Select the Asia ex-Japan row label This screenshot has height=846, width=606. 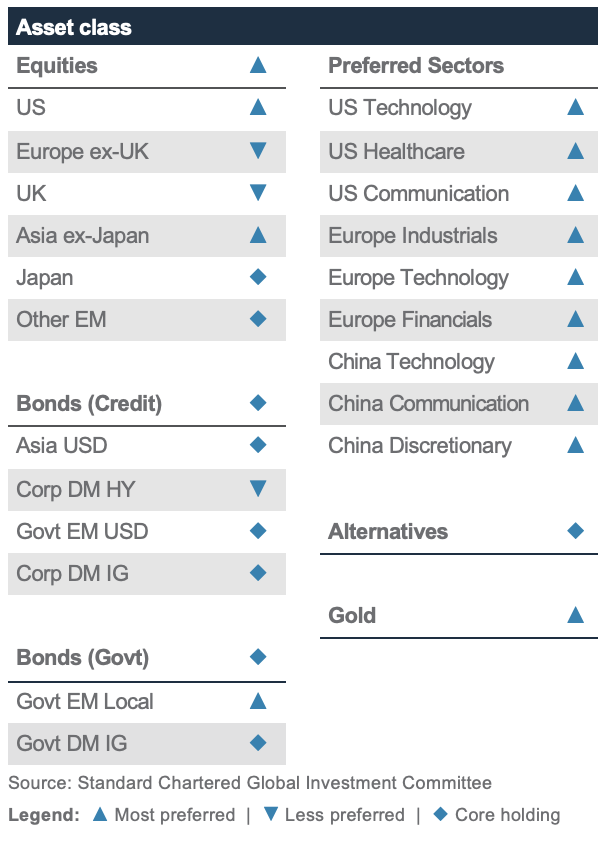tap(83, 236)
